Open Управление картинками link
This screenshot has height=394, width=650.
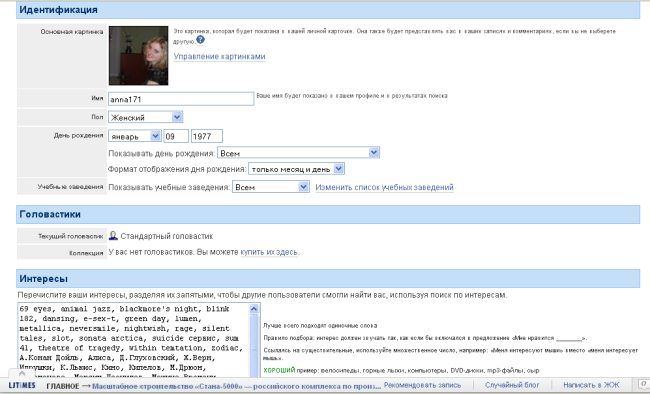[219, 56]
